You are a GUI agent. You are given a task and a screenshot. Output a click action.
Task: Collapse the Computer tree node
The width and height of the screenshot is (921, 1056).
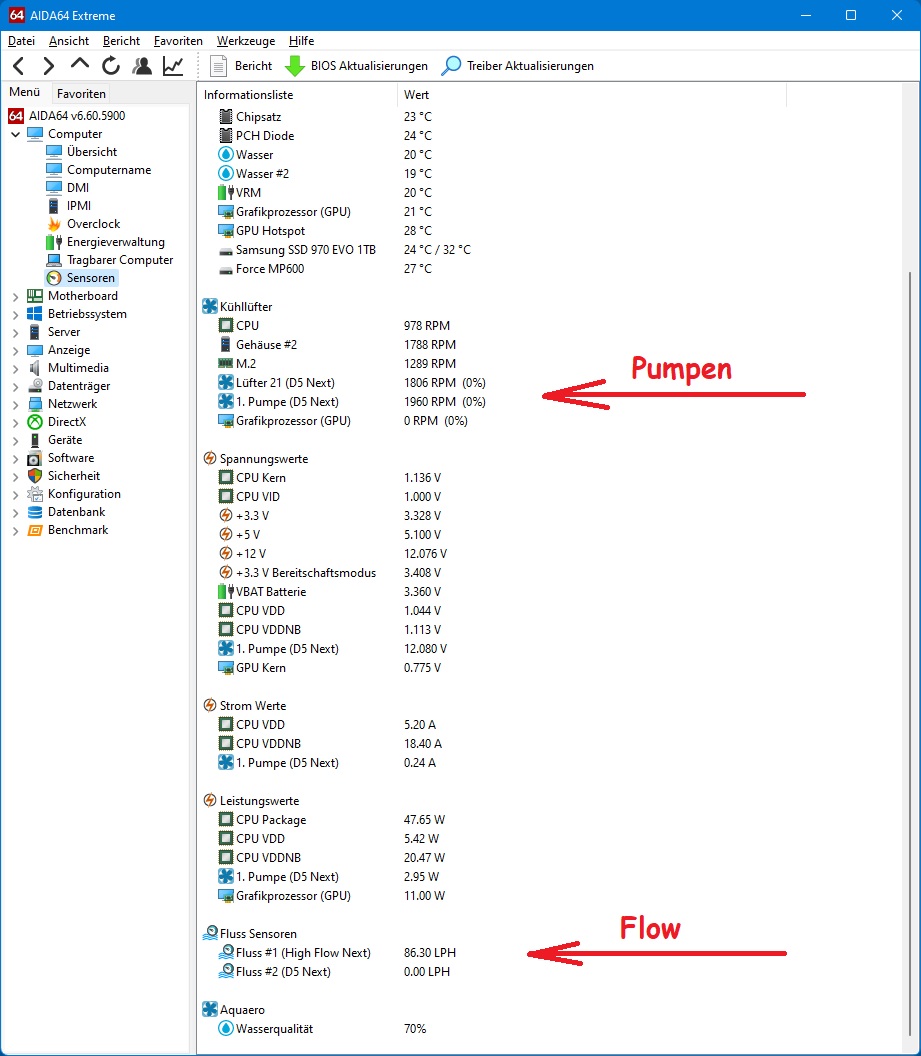point(15,134)
